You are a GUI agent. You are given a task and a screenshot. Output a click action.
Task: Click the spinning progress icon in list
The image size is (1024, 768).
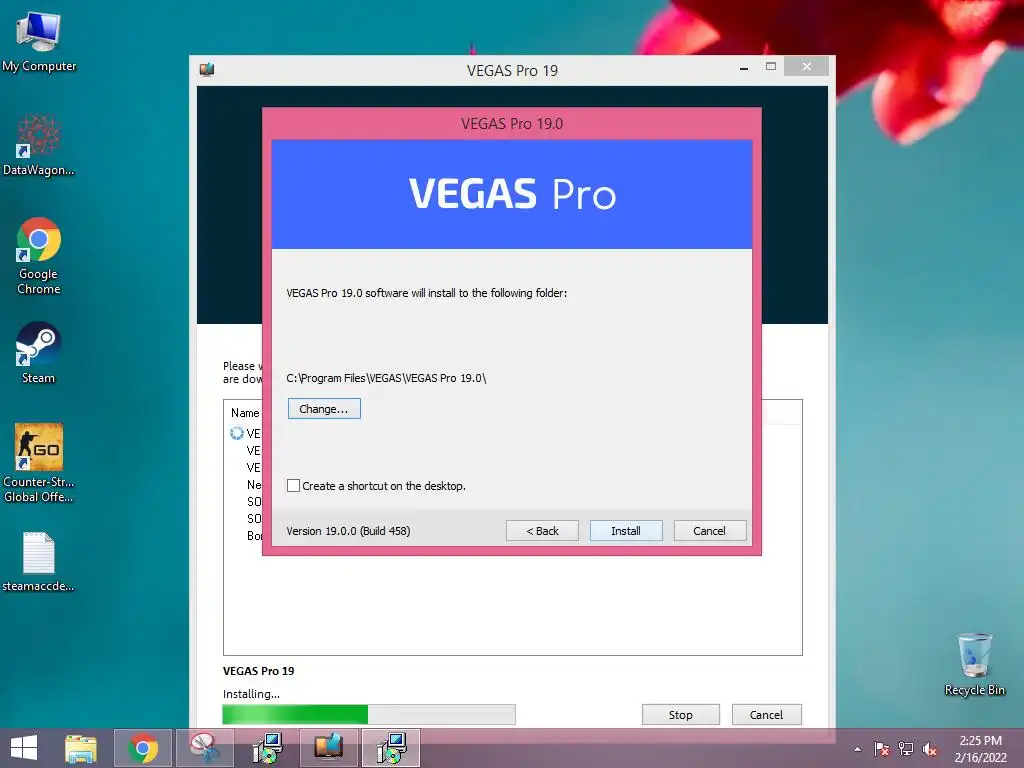[x=236, y=433]
